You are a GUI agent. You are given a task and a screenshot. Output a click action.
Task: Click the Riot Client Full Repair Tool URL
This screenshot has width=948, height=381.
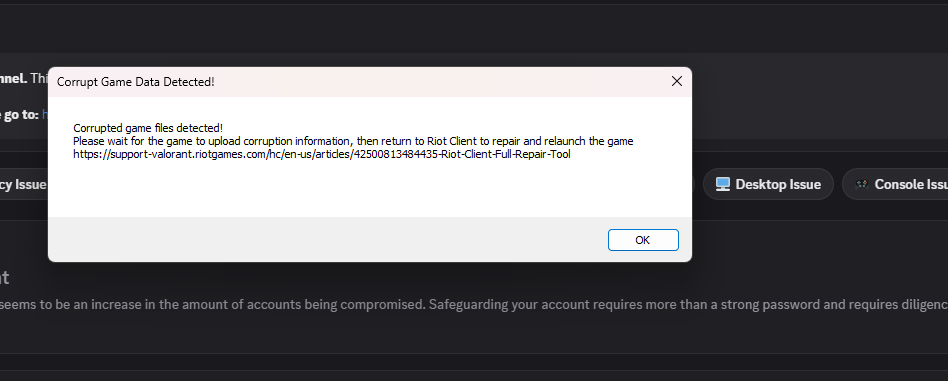pyautogui.click(x=322, y=154)
